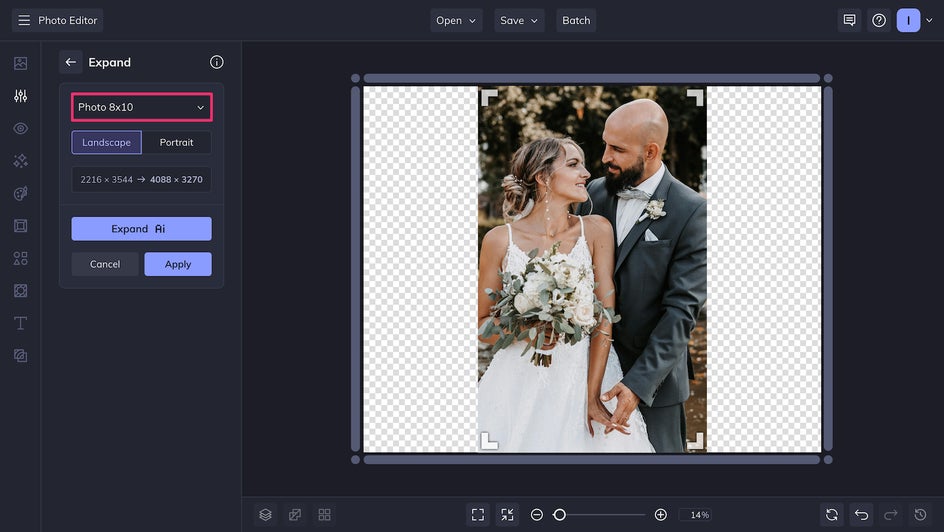Click the wedding couple photo on canvas
The width and height of the screenshot is (944, 532).
[592, 269]
